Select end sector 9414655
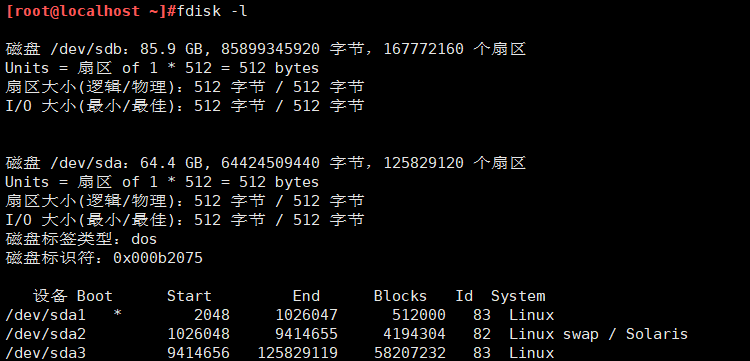750x361 pixels. [x=307, y=334]
